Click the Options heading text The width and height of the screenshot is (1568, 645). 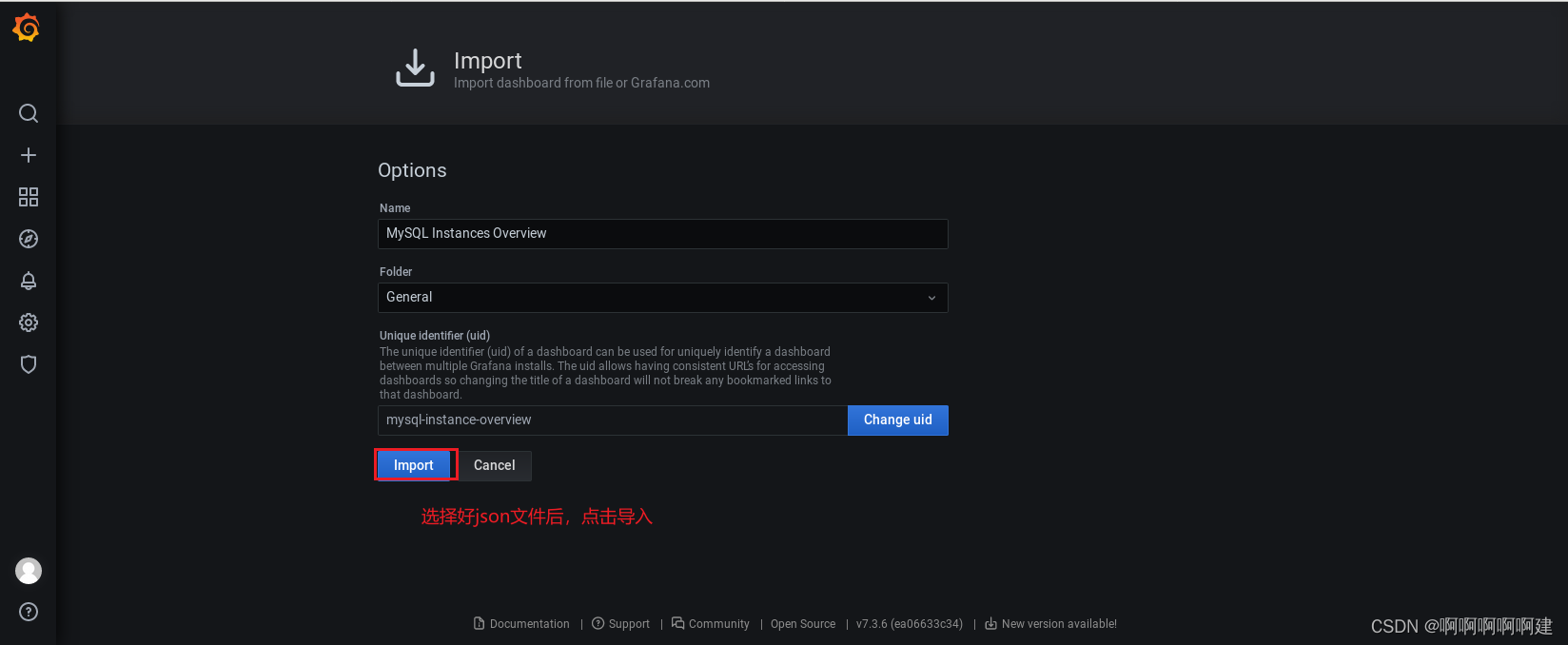point(412,170)
